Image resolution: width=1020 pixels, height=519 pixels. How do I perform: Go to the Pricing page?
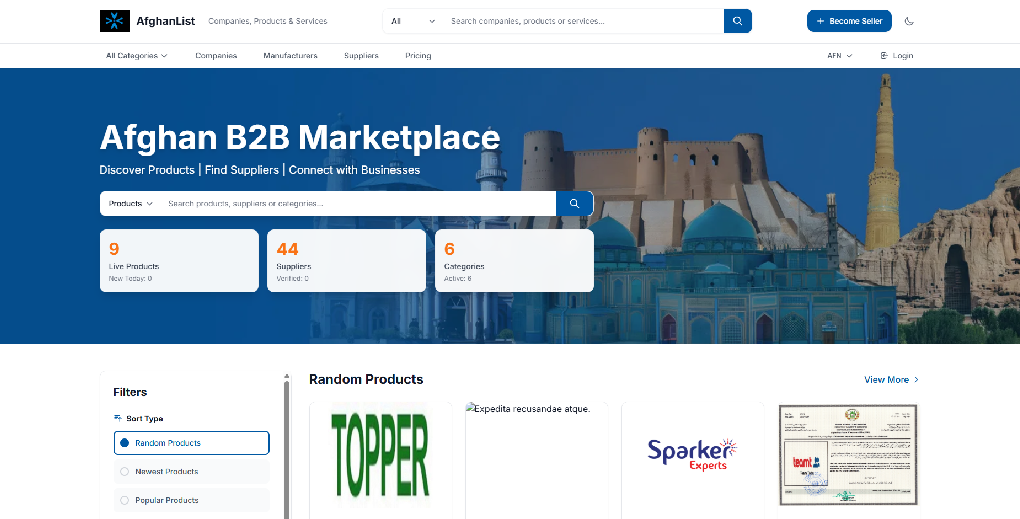tap(418, 56)
